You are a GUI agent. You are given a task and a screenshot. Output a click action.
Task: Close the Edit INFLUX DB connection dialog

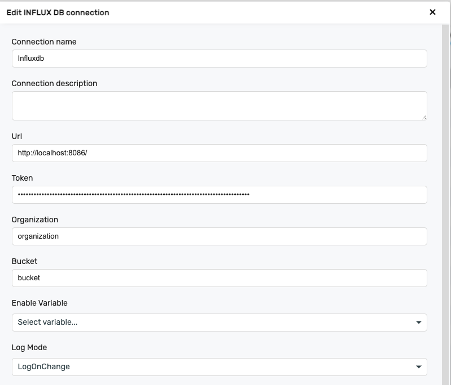click(x=432, y=12)
